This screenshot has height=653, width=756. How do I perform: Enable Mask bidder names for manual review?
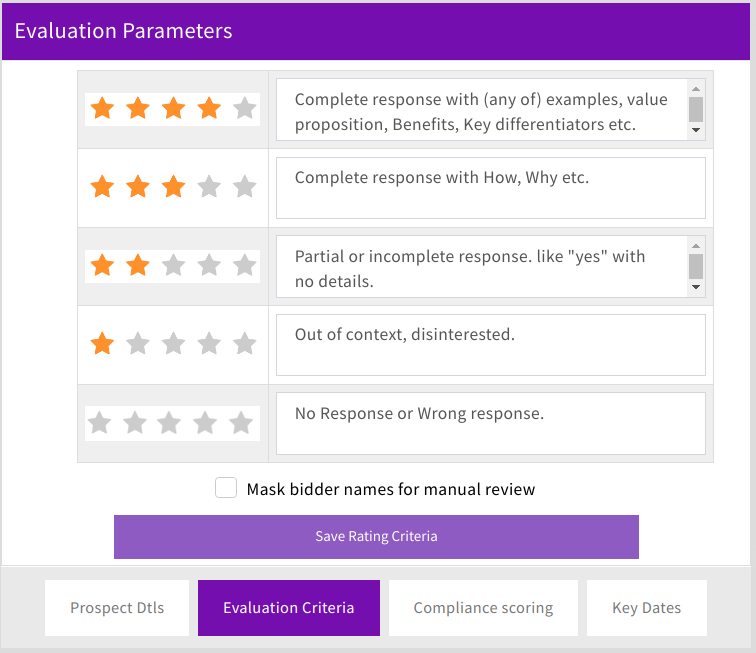tap(227, 488)
